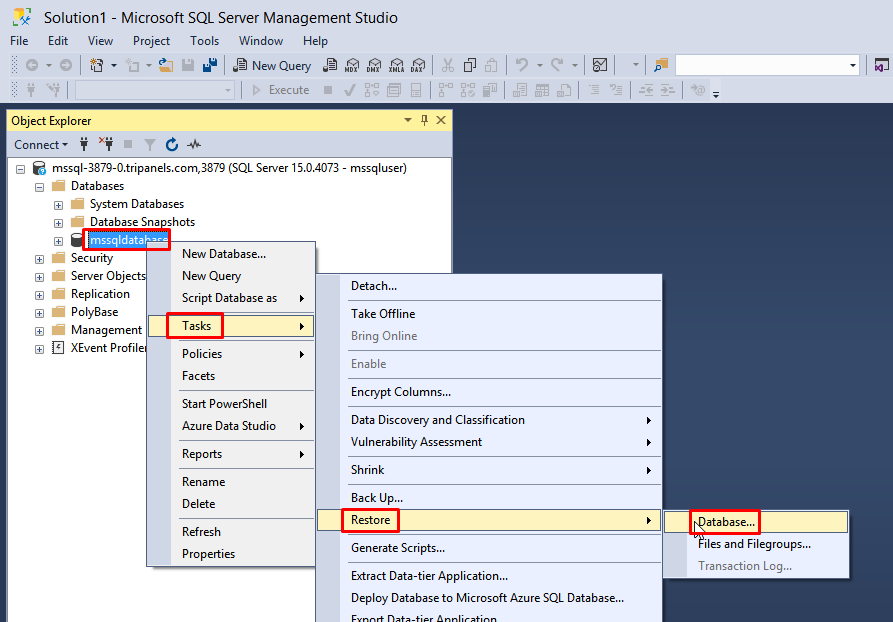Click the New Query toolbar button

[x=272, y=65]
